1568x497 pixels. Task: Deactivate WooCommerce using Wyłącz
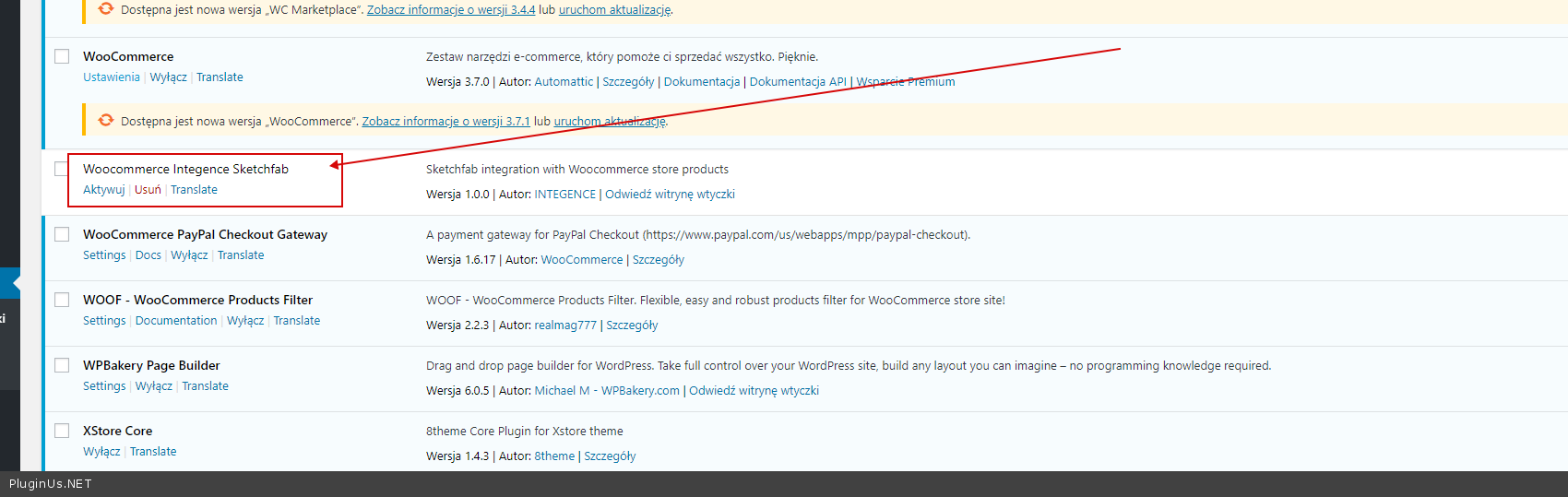click(x=168, y=77)
